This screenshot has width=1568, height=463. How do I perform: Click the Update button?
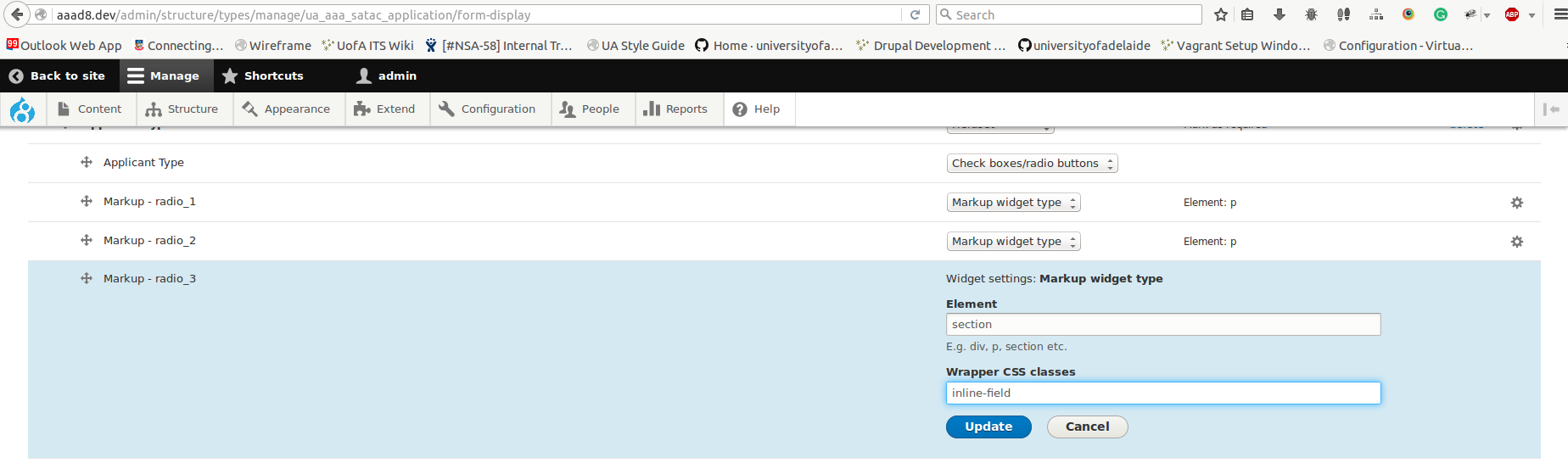tap(988, 427)
